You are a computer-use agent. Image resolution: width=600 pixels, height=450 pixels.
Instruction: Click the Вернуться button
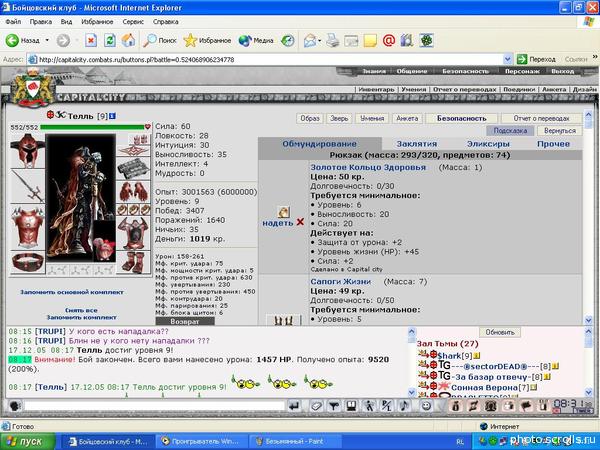click(559, 130)
